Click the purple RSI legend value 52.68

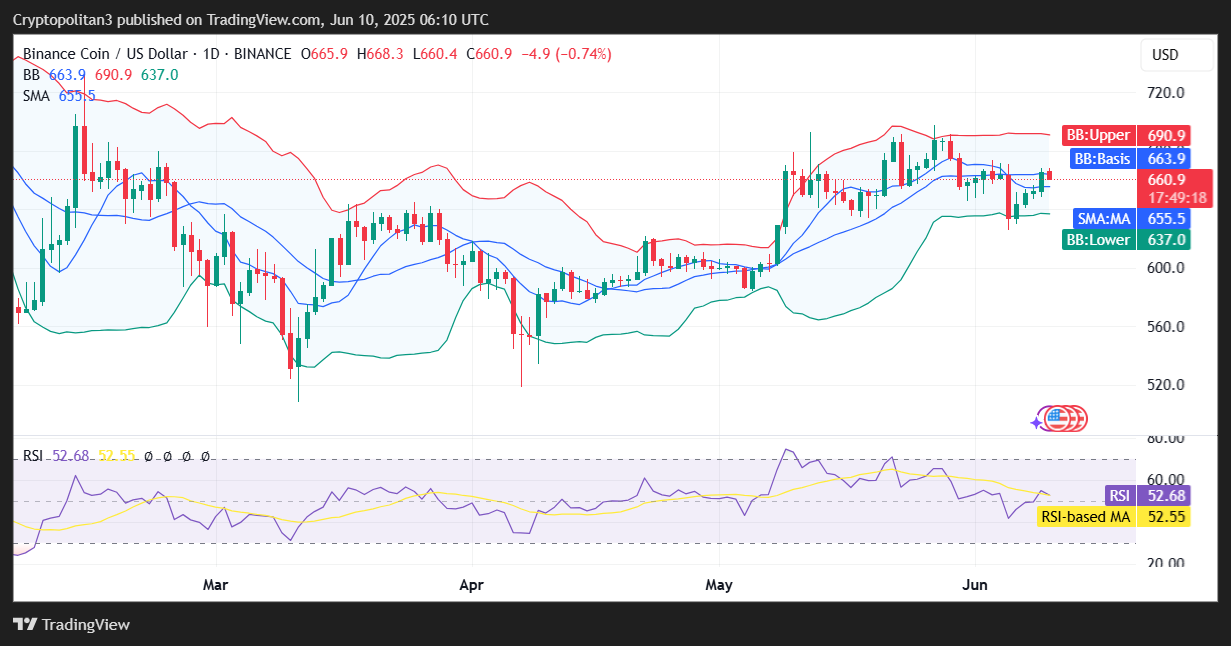71,456
